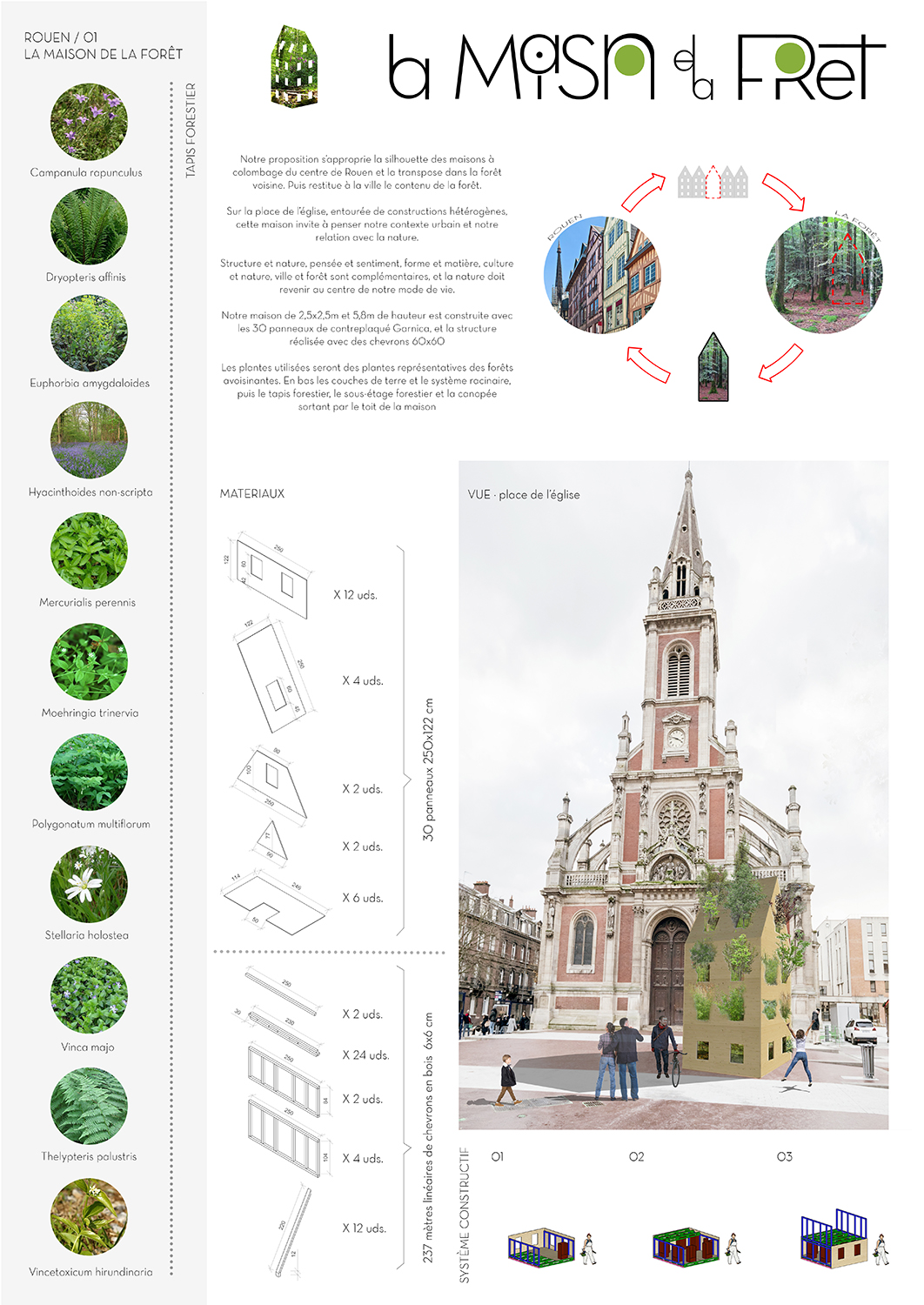Select the vertical "237 mètres linéaires de chevrons" text
The width and height of the screenshot is (924, 1305).
point(428,1138)
